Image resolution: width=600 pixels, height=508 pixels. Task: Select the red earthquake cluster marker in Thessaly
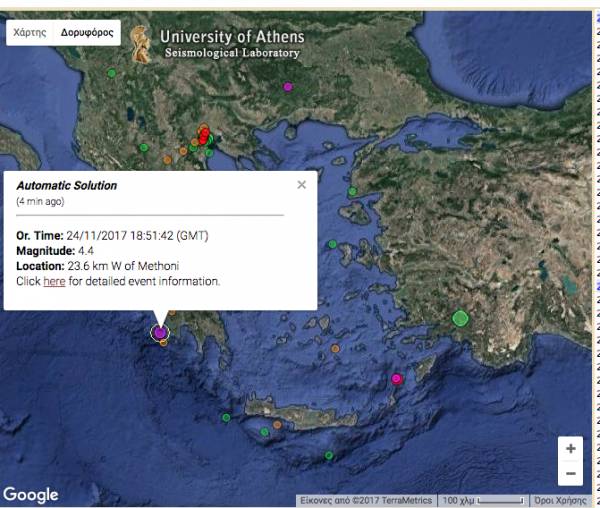pos(204,135)
